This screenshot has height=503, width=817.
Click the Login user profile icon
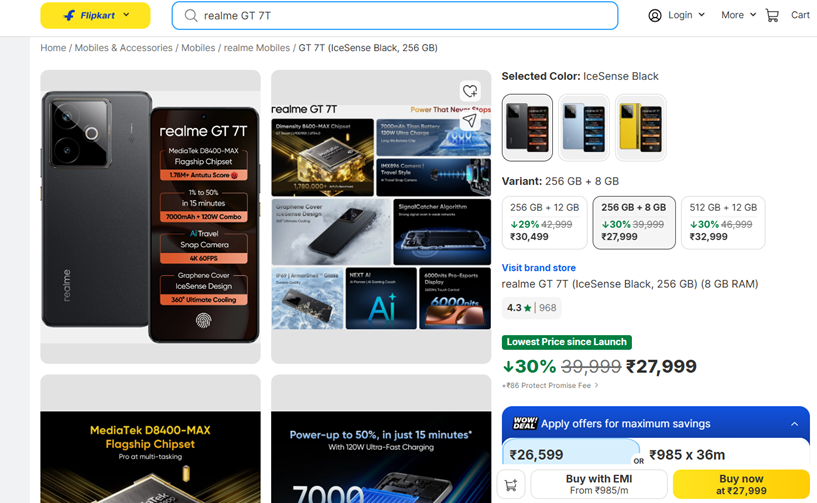tap(655, 15)
